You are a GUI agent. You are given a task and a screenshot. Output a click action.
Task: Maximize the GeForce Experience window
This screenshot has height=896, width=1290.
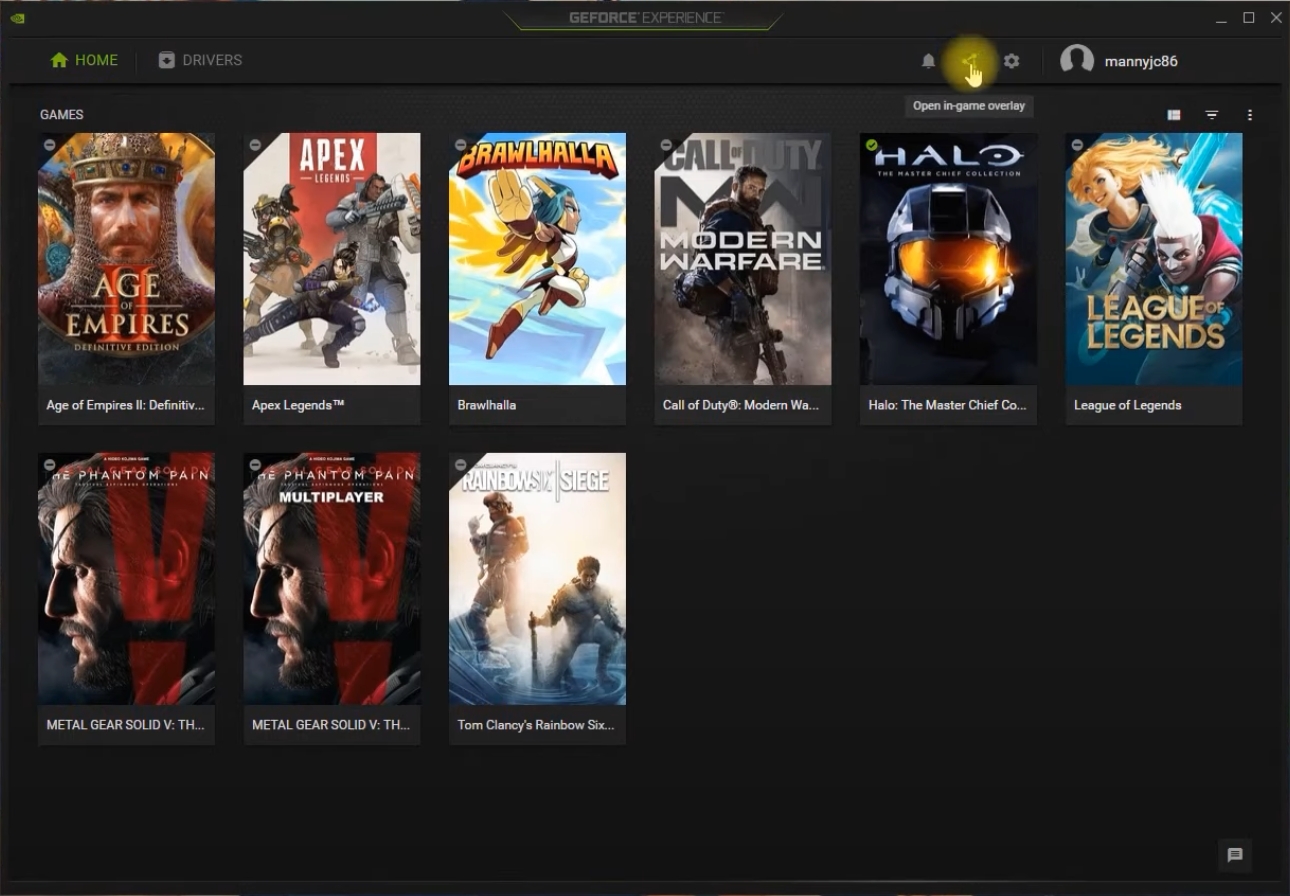click(x=1249, y=18)
